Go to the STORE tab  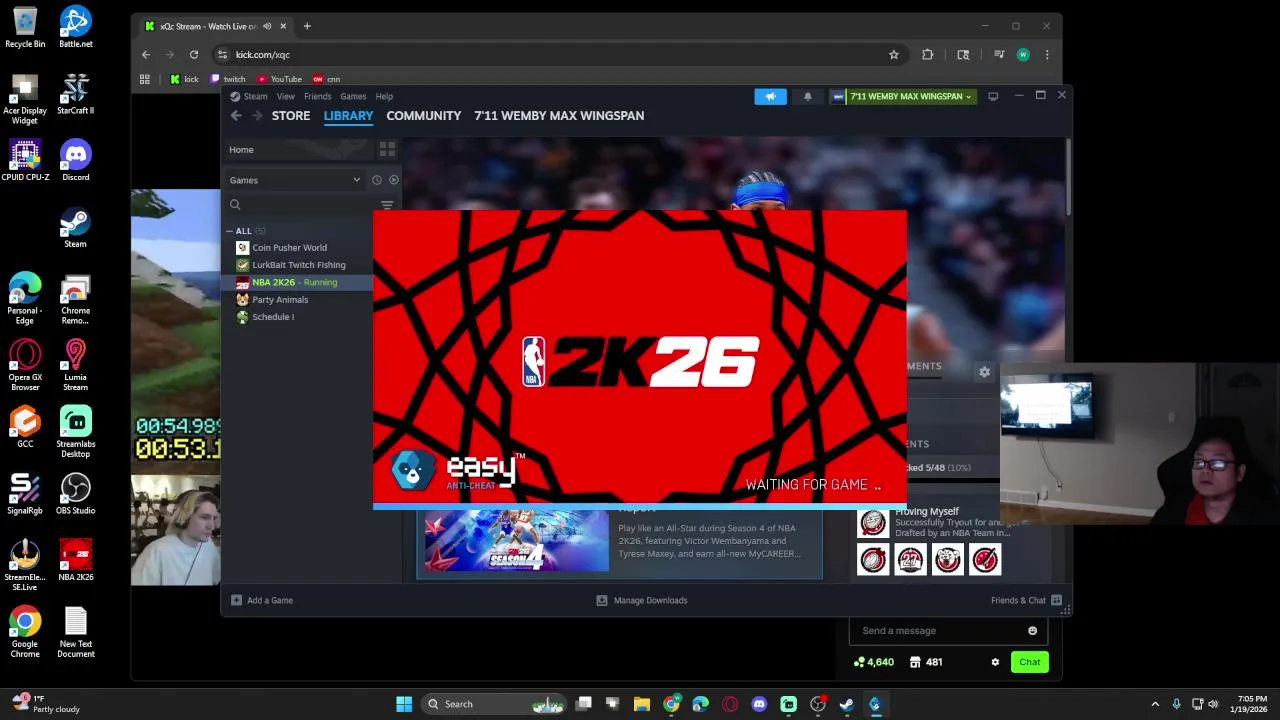pos(291,116)
